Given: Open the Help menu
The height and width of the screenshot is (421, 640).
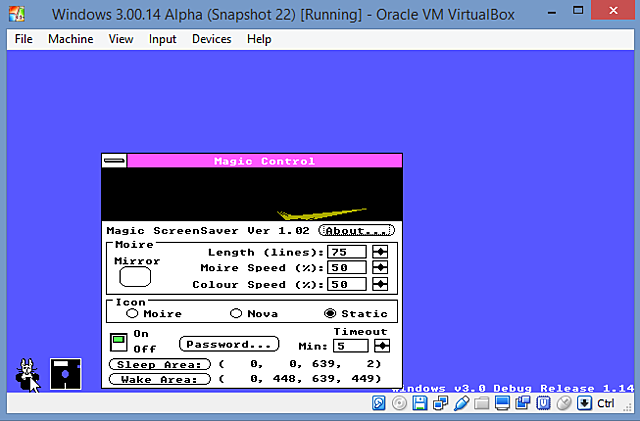Looking at the screenshot, I should [259, 39].
